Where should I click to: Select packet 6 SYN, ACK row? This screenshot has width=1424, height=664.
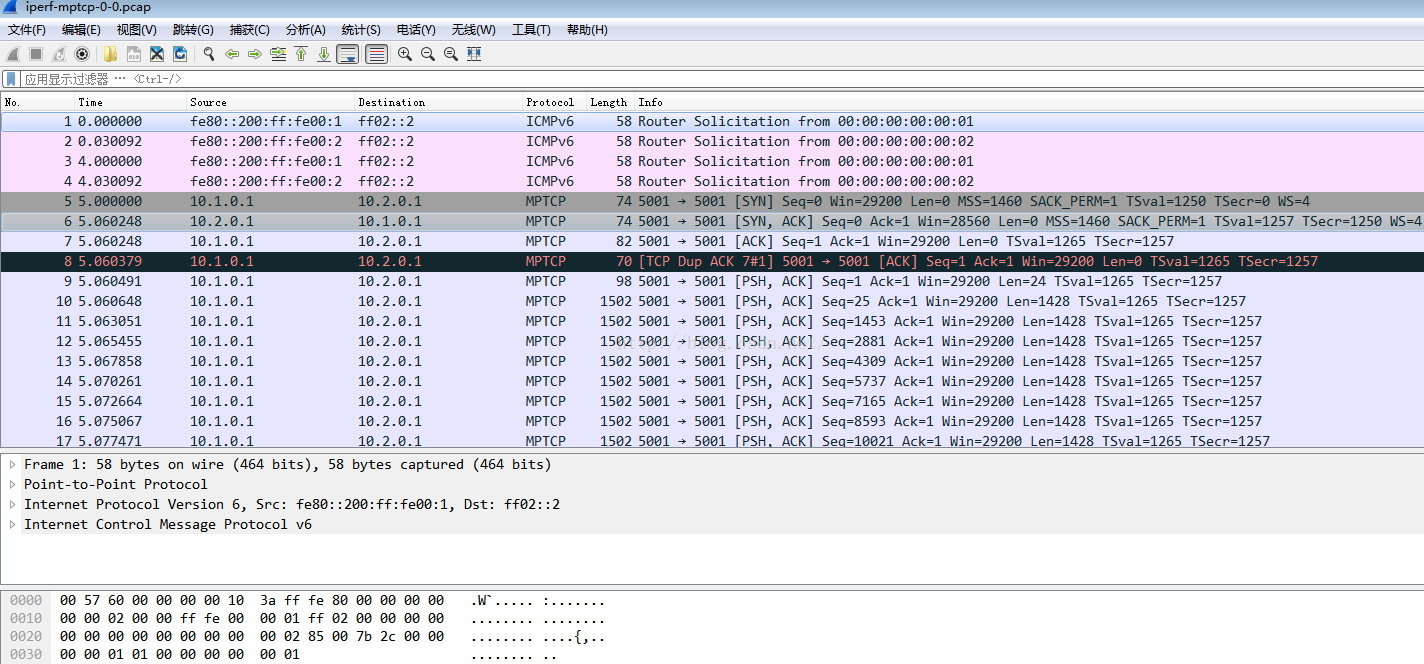(712, 221)
